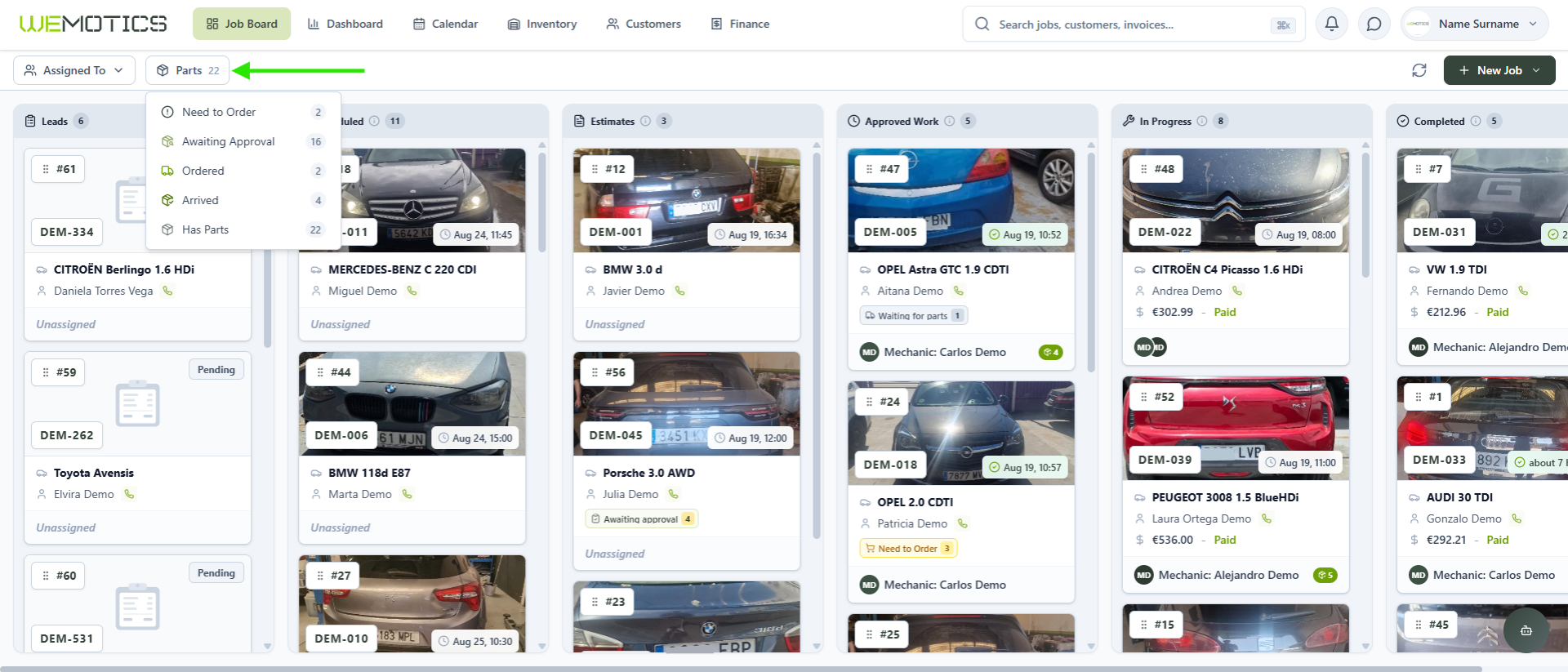Image resolution: width=1568 pixels, height=672 pixels.
Task: Expand the New Job dropdown arrow
Action: [1536, 70]
